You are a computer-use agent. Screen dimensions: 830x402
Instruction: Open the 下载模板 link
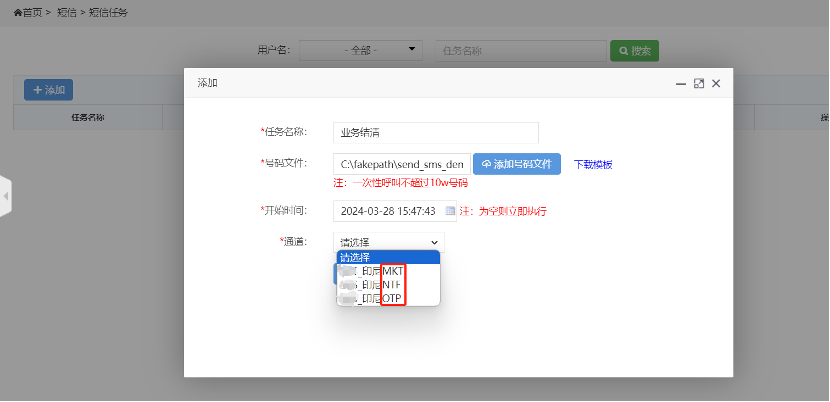click(592, 164)
